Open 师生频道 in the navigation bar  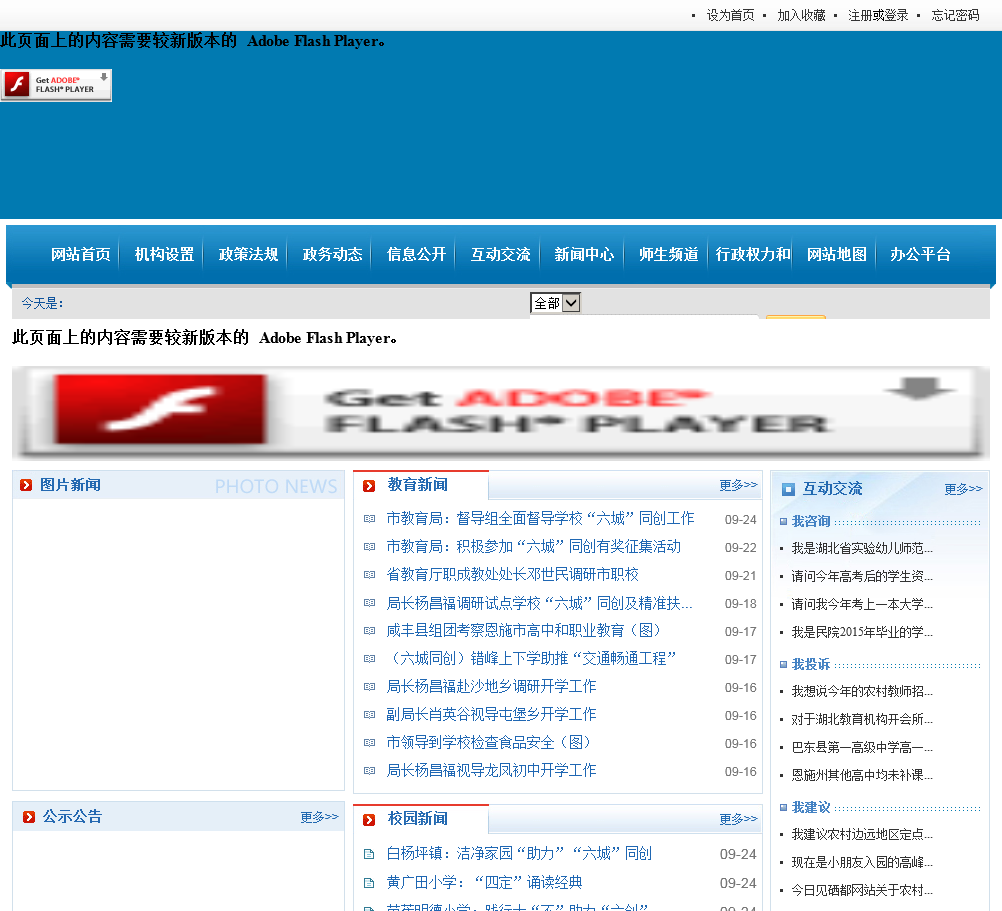pos(668,254)
